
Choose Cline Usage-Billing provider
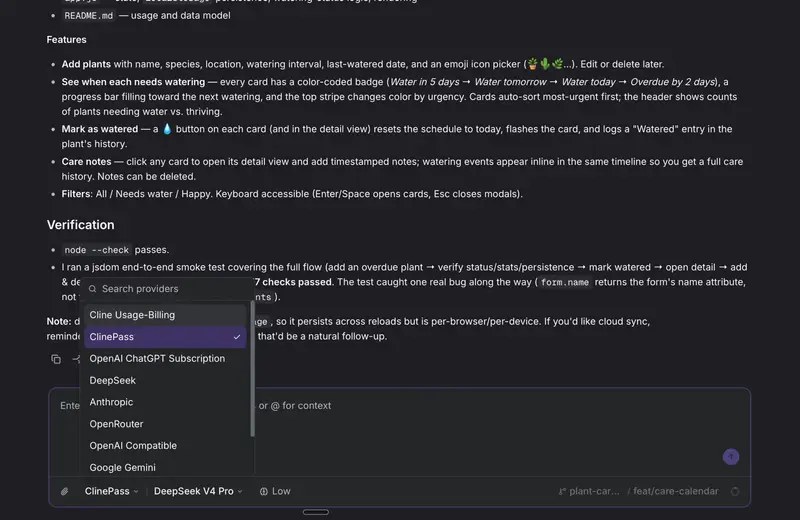(165, 315)
